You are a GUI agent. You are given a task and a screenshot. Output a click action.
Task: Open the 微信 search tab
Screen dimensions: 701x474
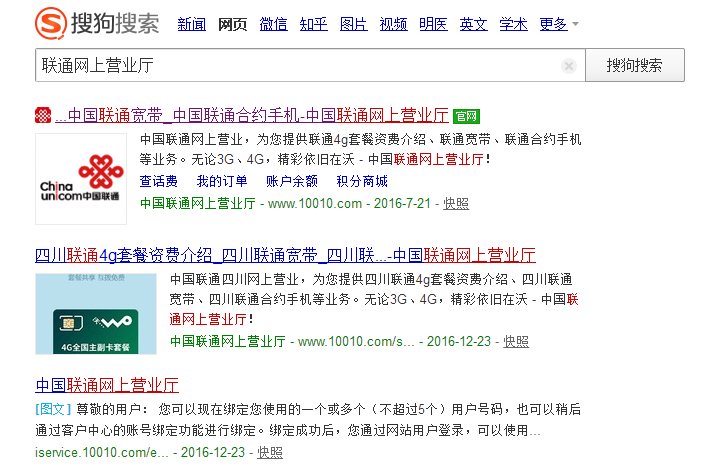coord(273,24)
